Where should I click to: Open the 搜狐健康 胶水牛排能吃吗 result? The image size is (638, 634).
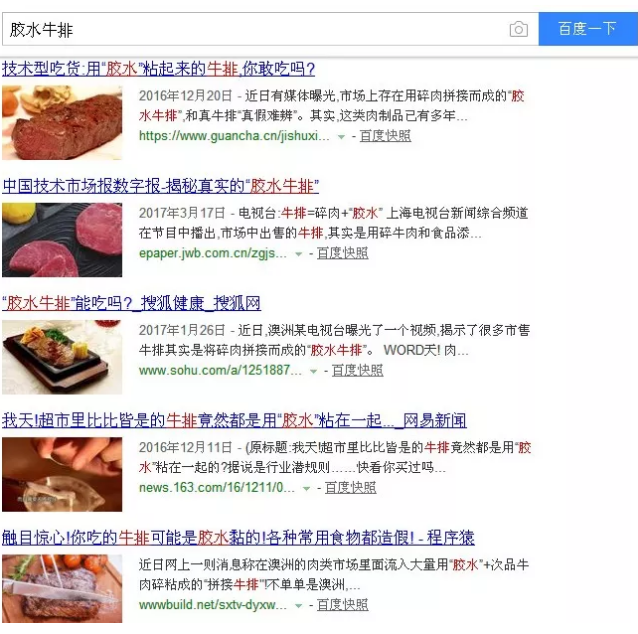[131, 303]
